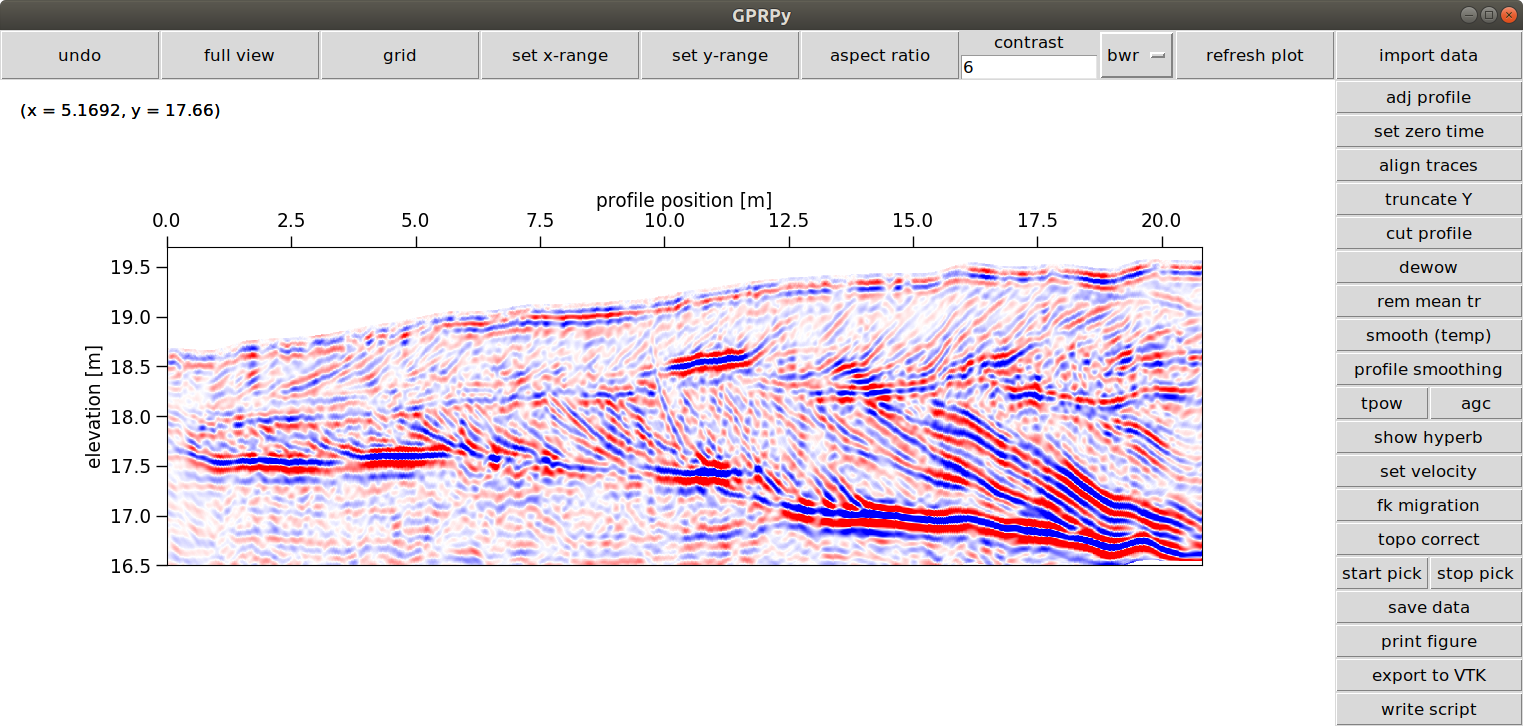Click the cursor coordinates readout text
The height and width of the screenshot is (726, 1523).
(120, 111)
